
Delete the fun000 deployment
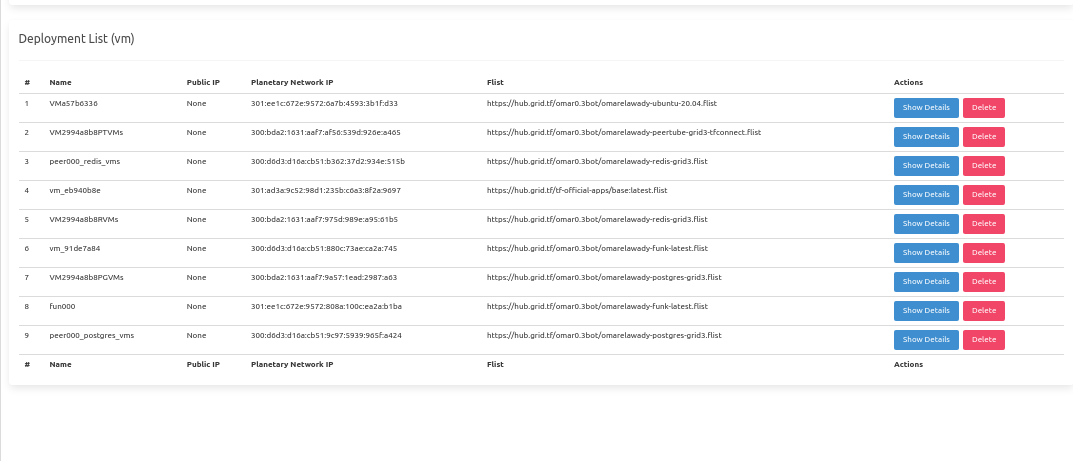tap(983, 311)
